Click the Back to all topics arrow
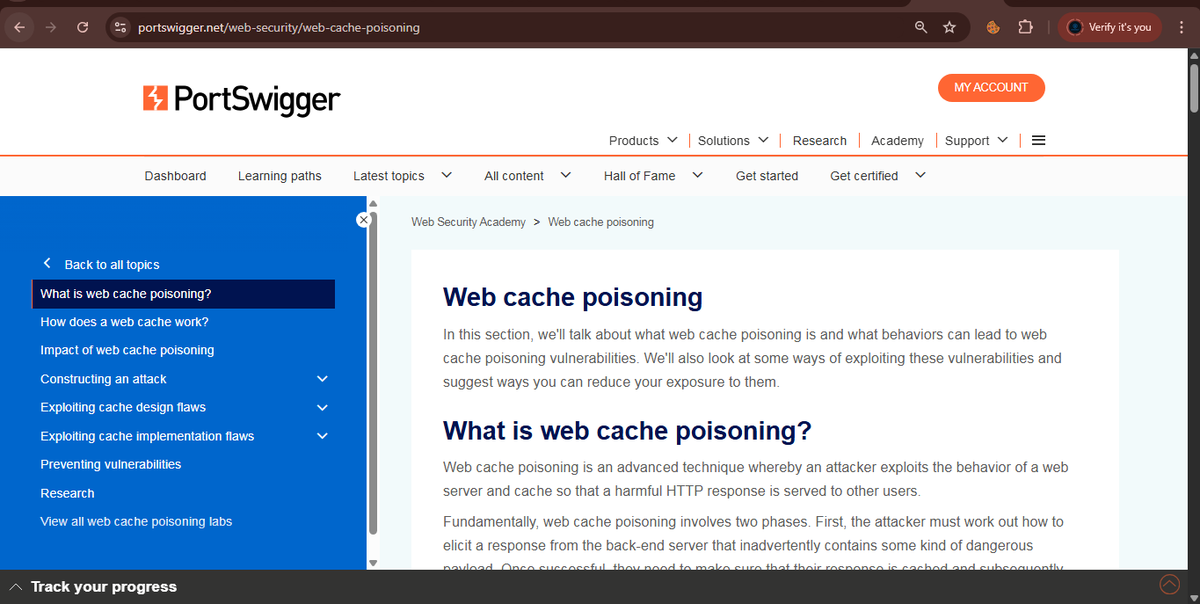 [47, 263]
